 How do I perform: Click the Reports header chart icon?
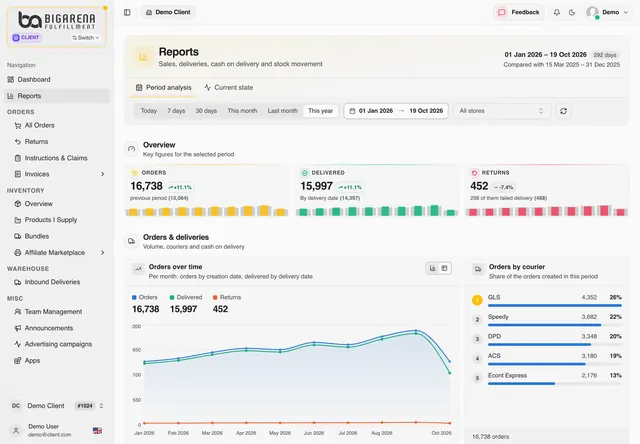143,58
